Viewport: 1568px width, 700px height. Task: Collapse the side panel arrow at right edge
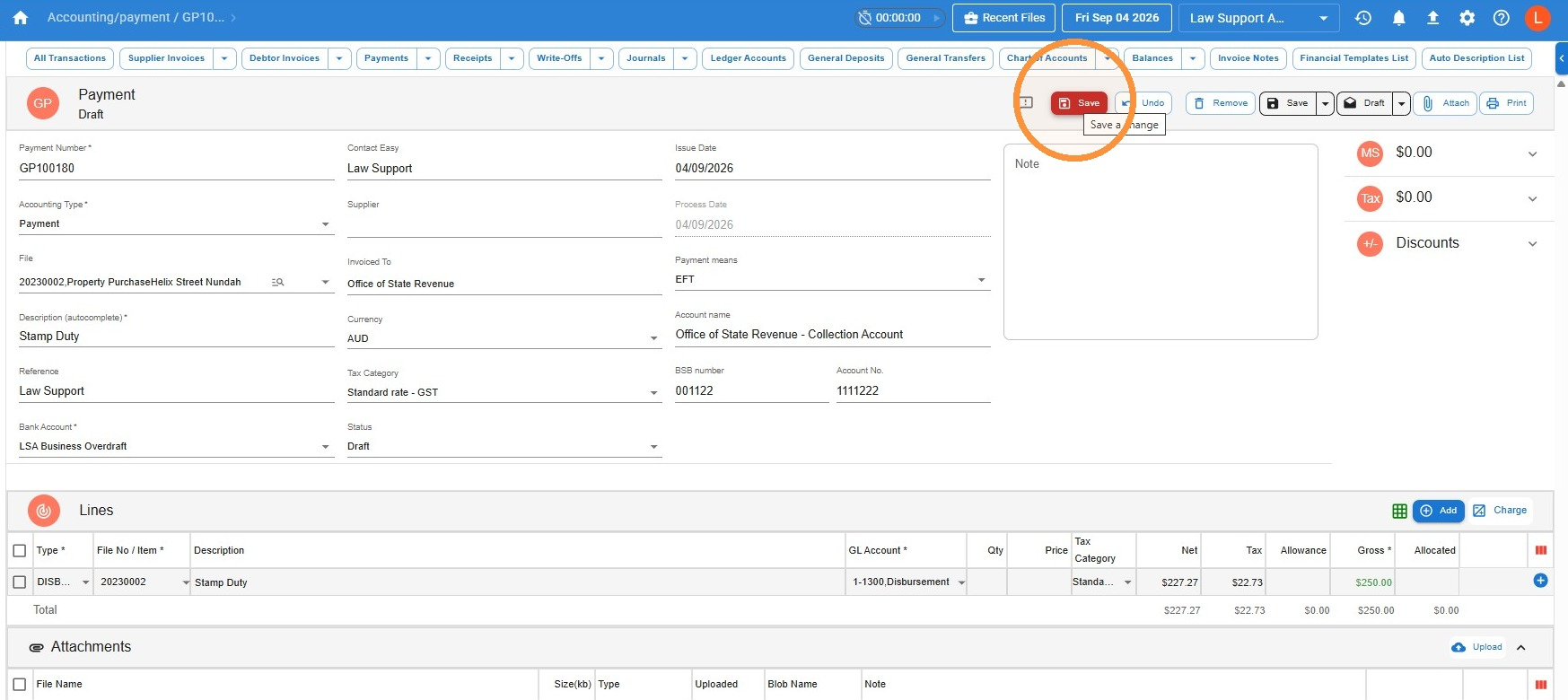pos(1562,58)
